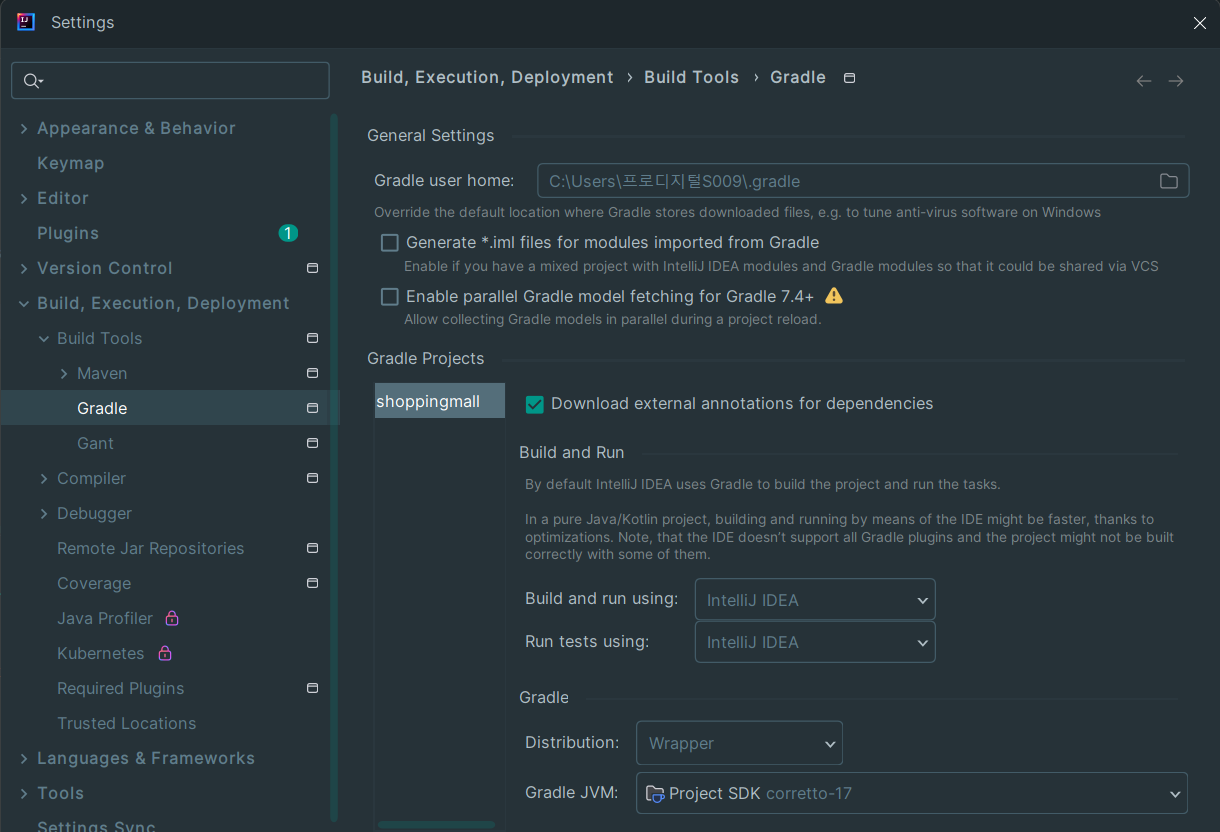The height and width of the screenshot is (832, 1220).
Task: Click the folder browse icon for Gradle user home
Action: [x=1168, y=181]
